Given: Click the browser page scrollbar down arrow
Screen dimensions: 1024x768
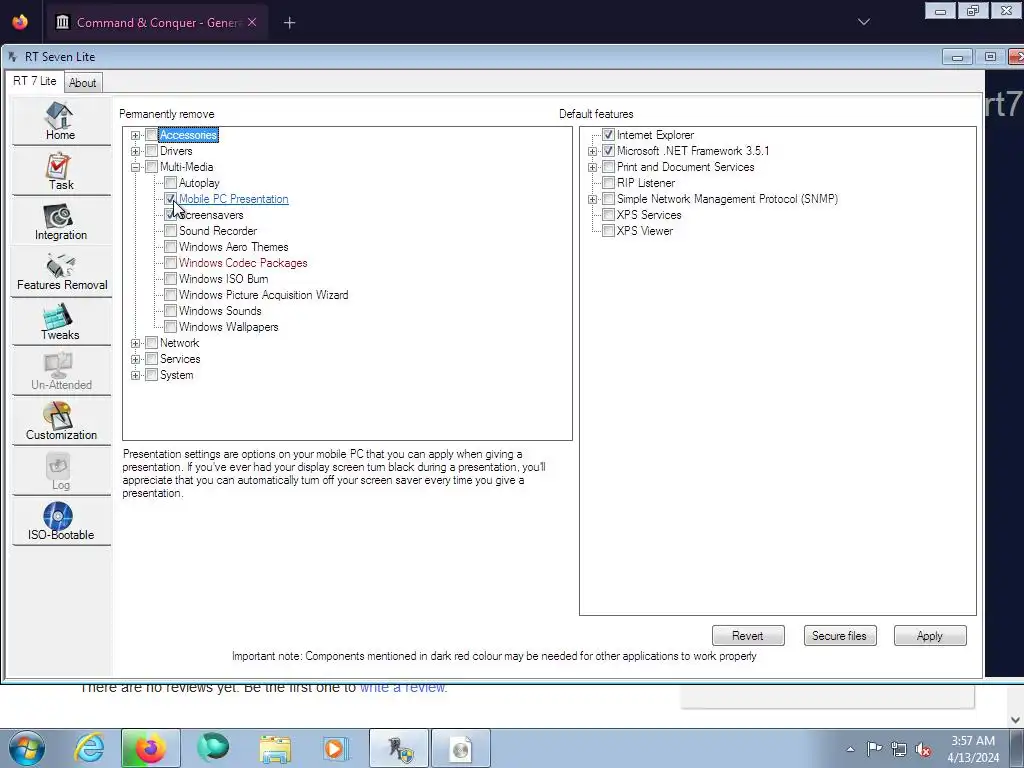Looking at the screenshot, I should tap(1016, 720).
